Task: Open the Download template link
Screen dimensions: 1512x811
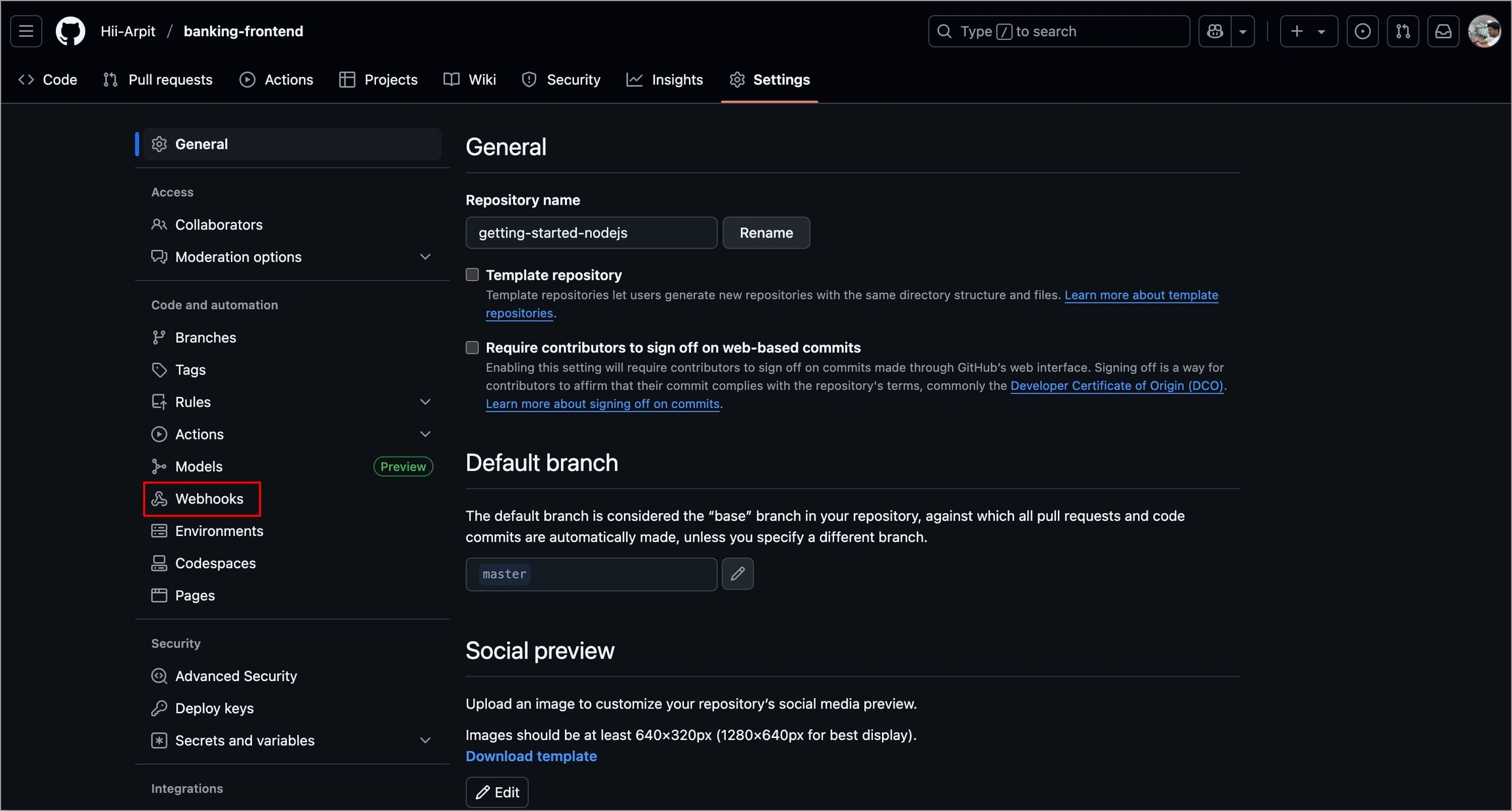Action: (531, 756)
